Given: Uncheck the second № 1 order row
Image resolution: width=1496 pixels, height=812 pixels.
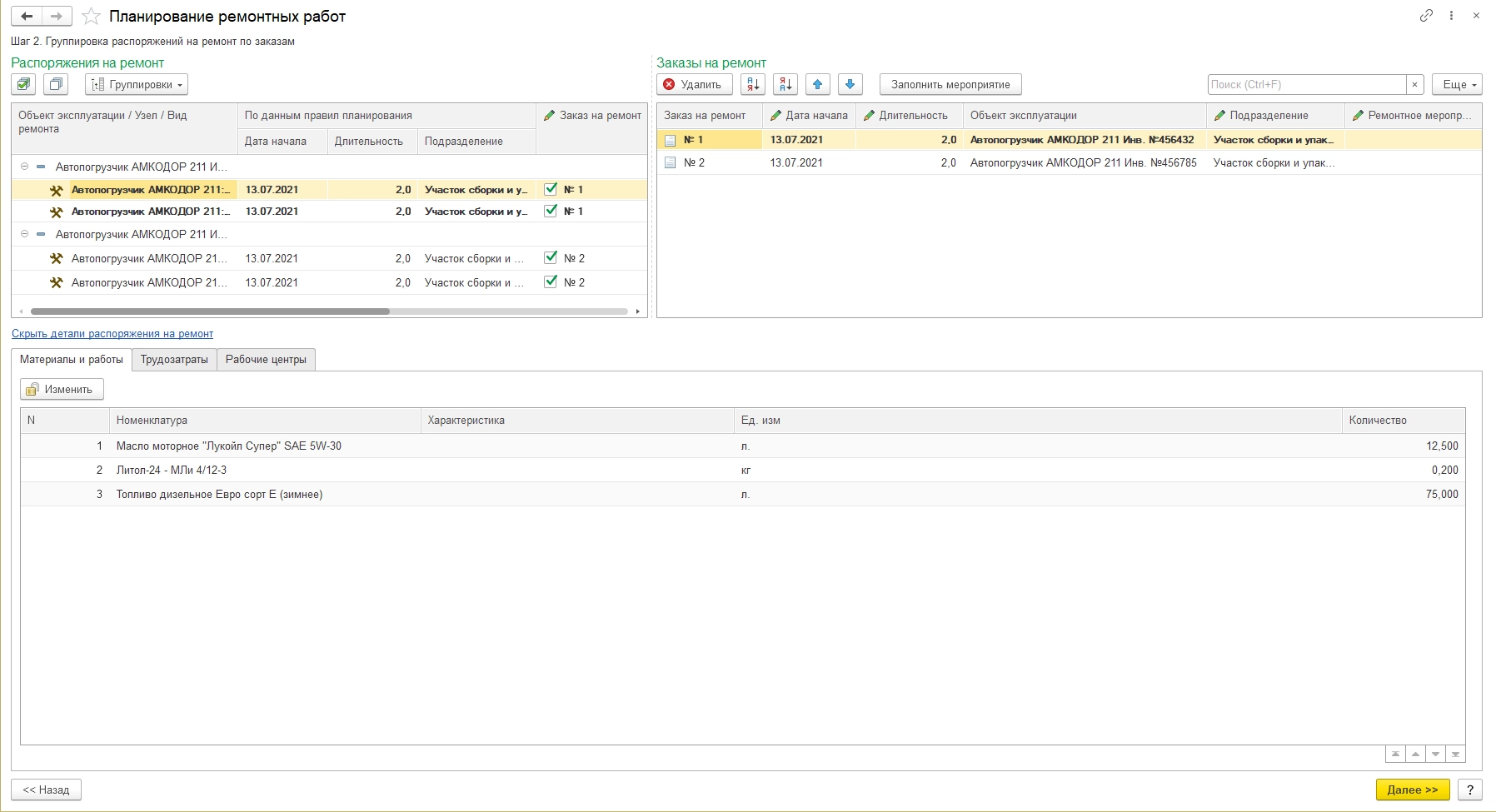Looking at the screenshot, I should [x=551, y=211].
